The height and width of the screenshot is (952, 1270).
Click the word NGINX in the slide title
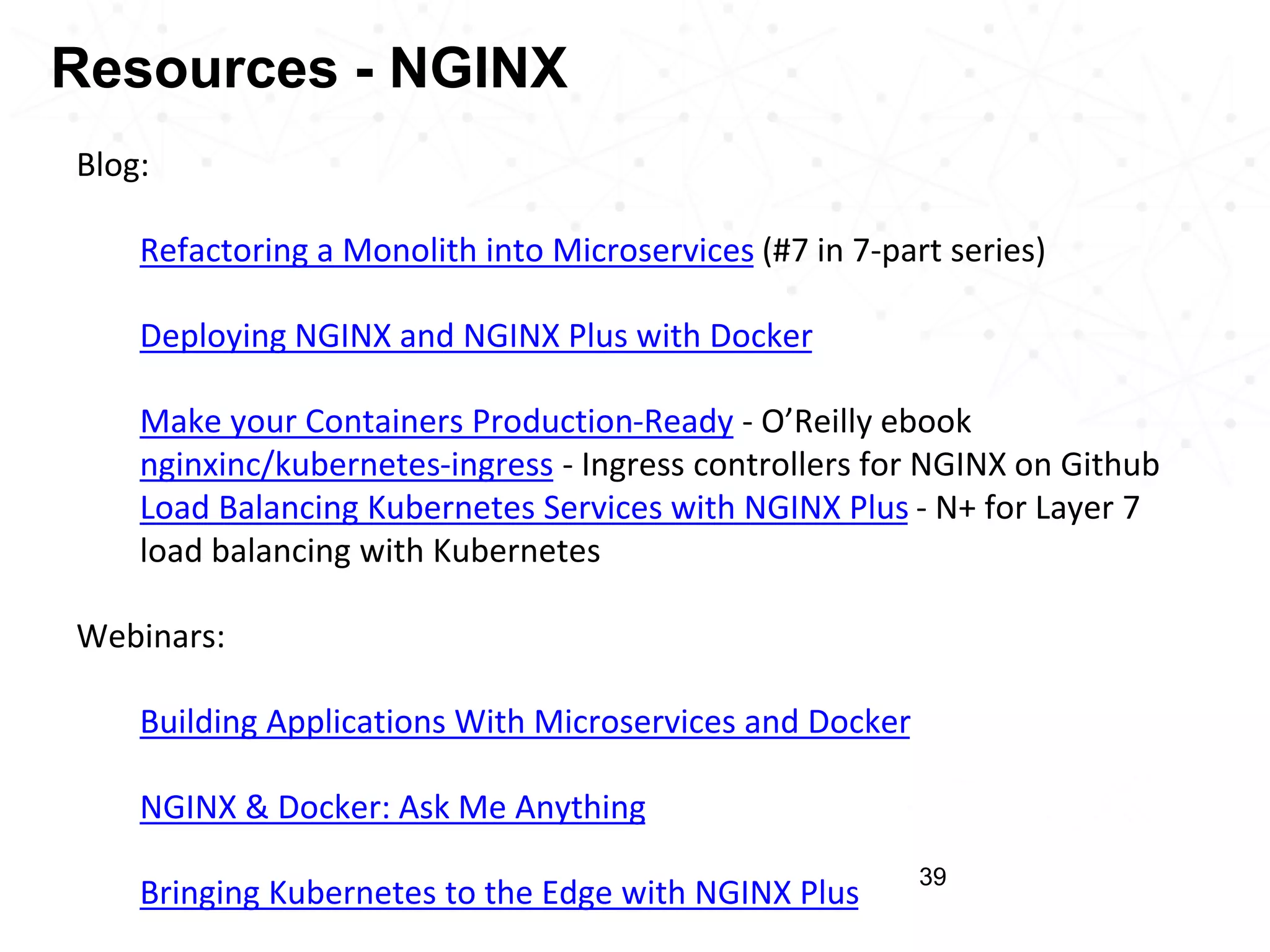click(478, 68)
